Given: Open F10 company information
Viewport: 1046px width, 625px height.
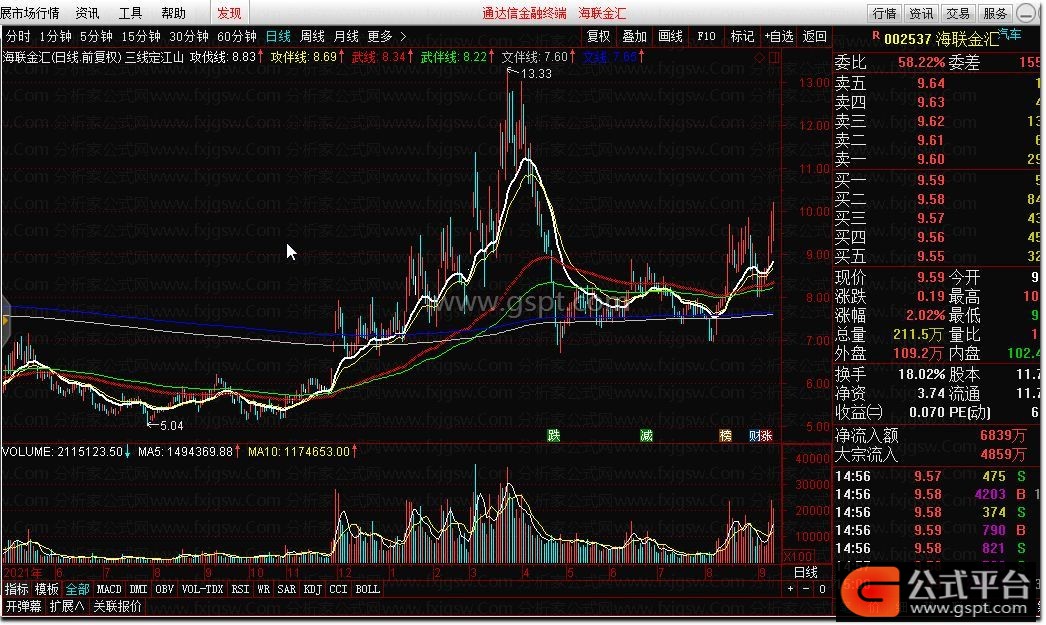Looking at the screenshot, I should 706,36.
